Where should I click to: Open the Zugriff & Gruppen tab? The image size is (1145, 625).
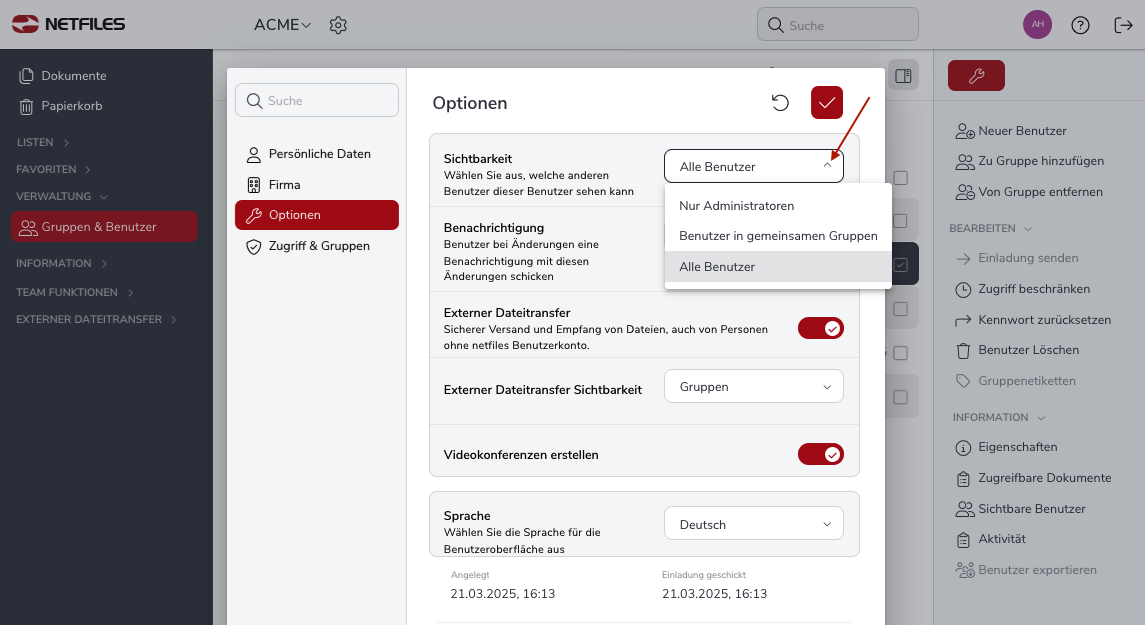[317, 246]
